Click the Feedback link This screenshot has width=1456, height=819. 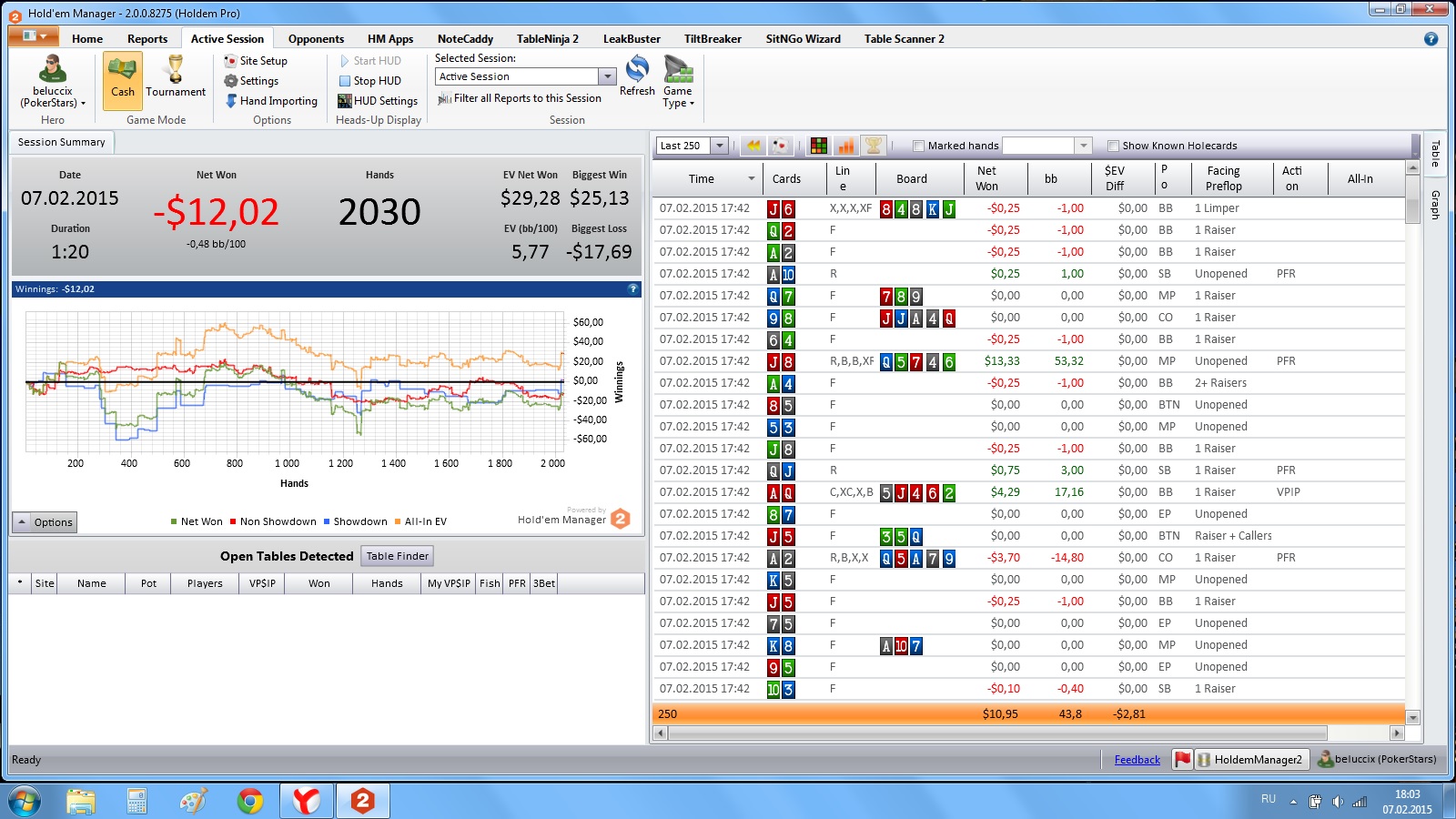1137,760
